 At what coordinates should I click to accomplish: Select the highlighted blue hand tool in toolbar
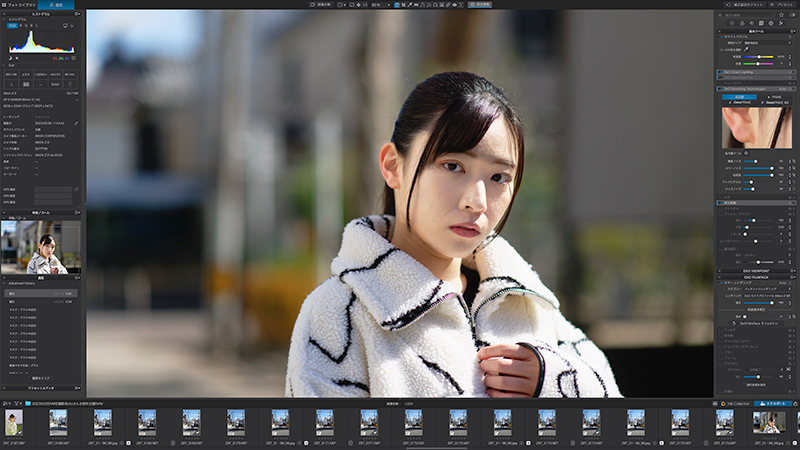click(x=396, y=5)
